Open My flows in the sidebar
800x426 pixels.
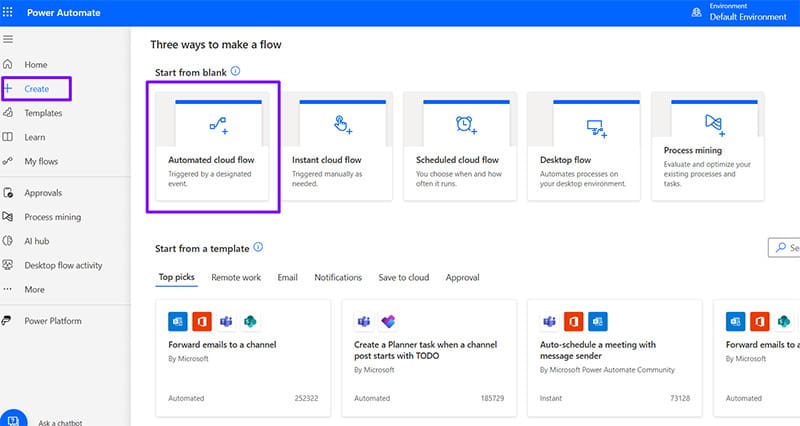point(42,161)
